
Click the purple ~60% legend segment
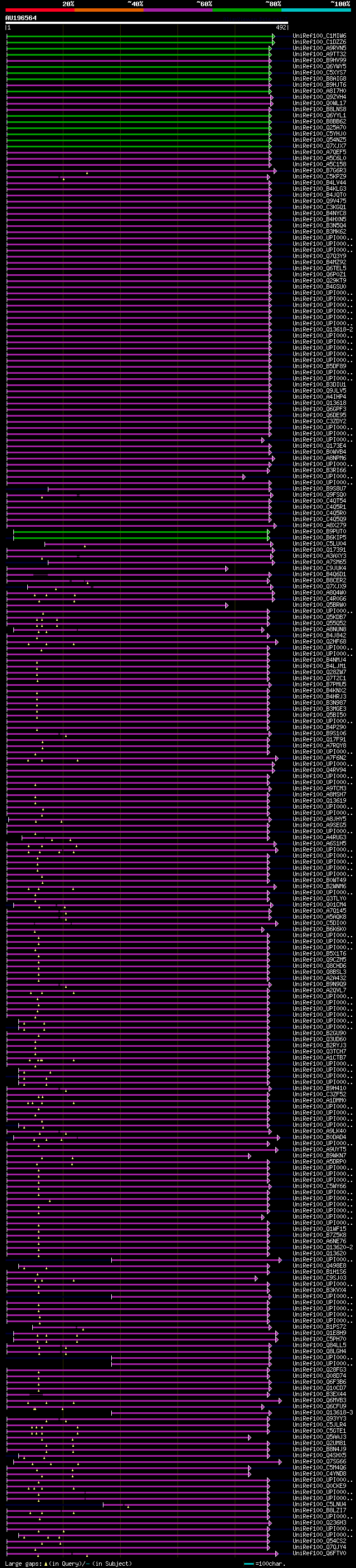pos(179,11)
